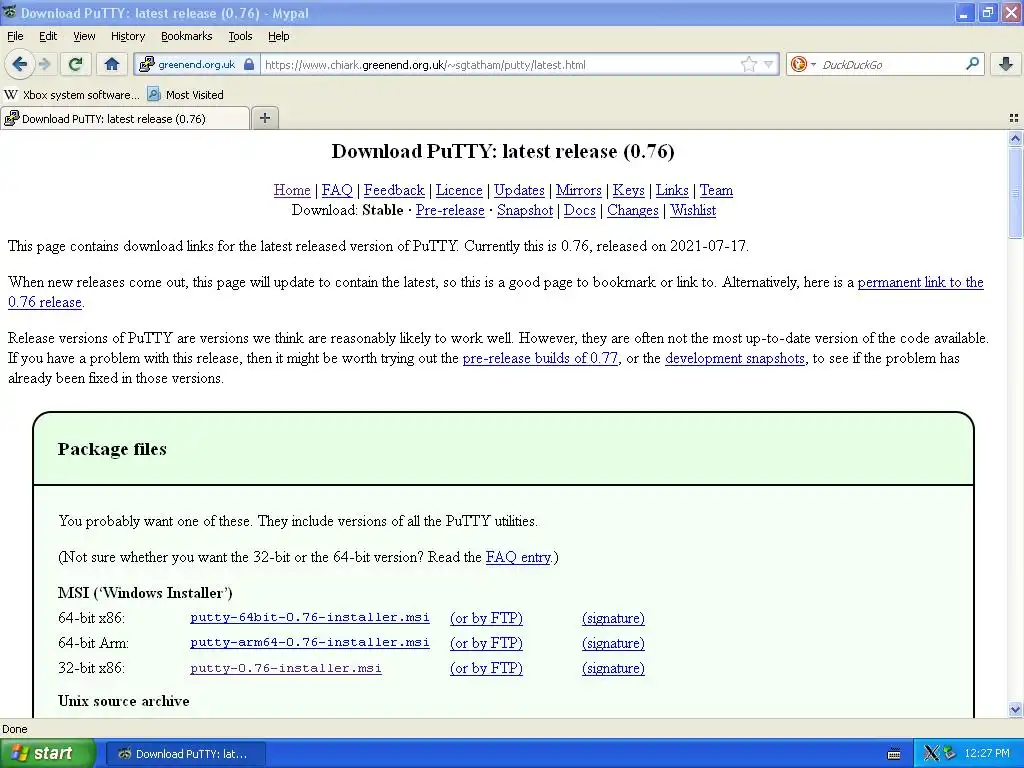Reload the page with the refresh icon
Image resolution: width=1024 pixels, height=768 pixels.
point(75,64)
